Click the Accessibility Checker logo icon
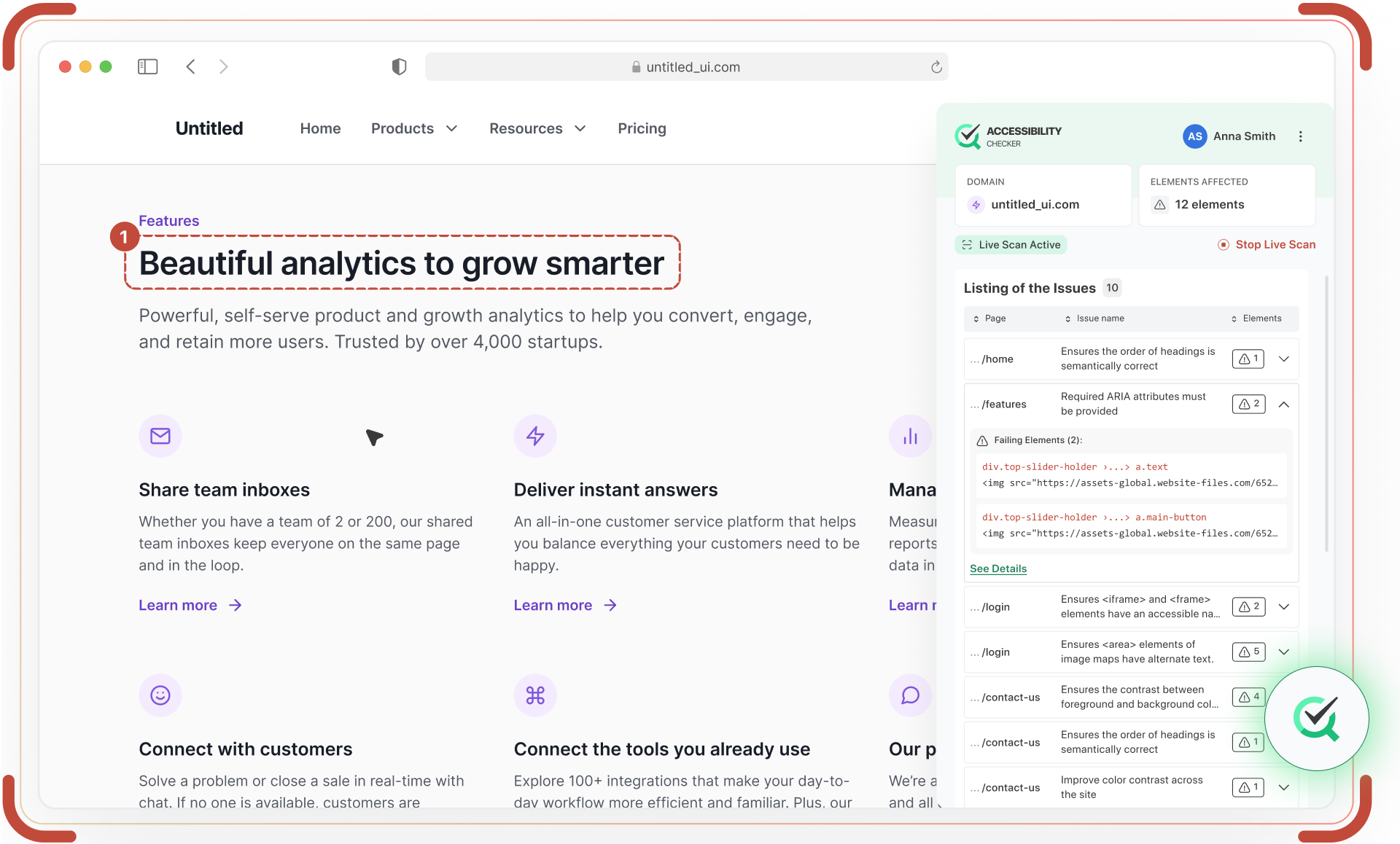1400x844 pixels. tap(968, 136)
